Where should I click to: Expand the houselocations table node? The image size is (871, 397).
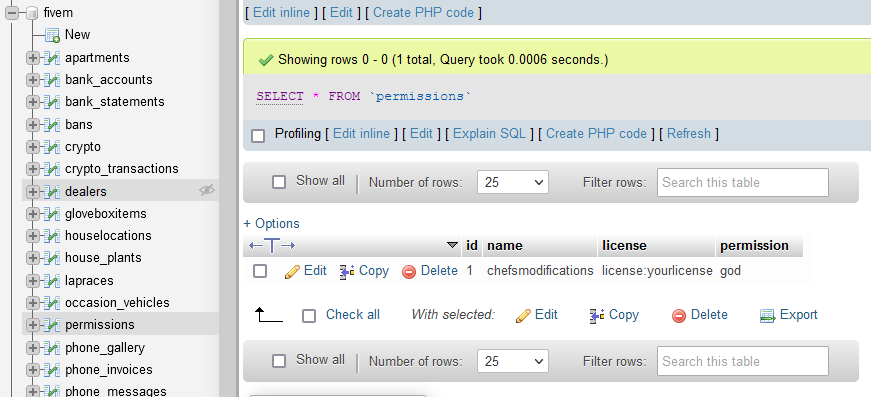pos(33,236)
